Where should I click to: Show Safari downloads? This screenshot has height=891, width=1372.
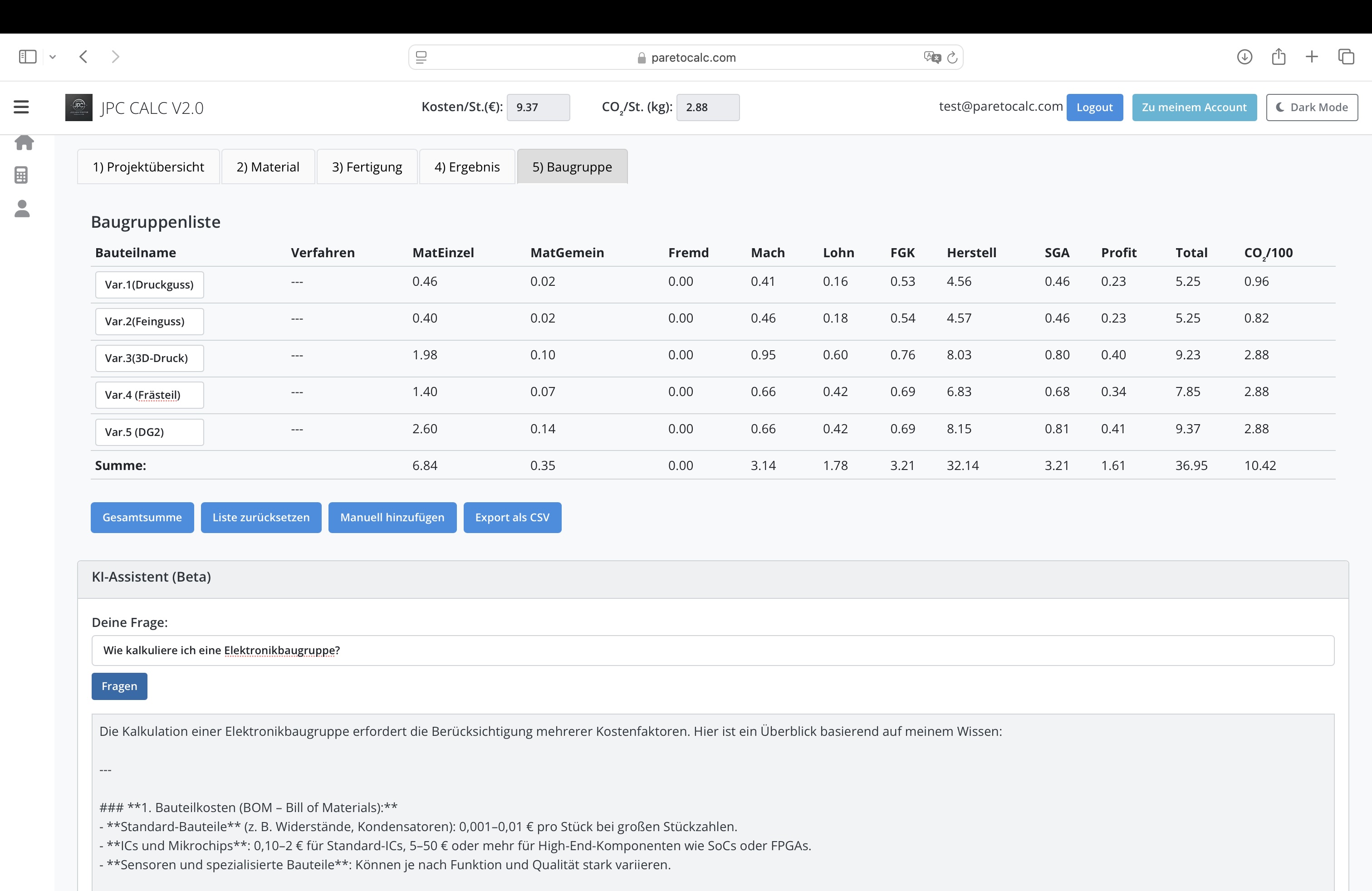(x=1245, y=56)
